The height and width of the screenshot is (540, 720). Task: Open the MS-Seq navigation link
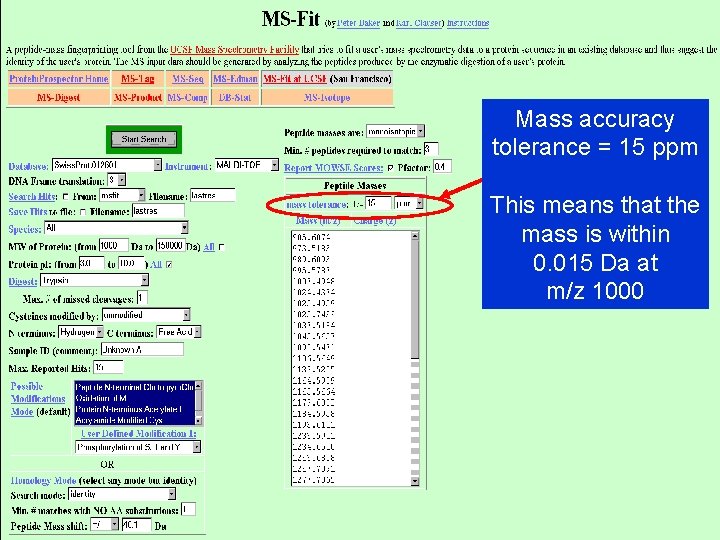point(187,79)
